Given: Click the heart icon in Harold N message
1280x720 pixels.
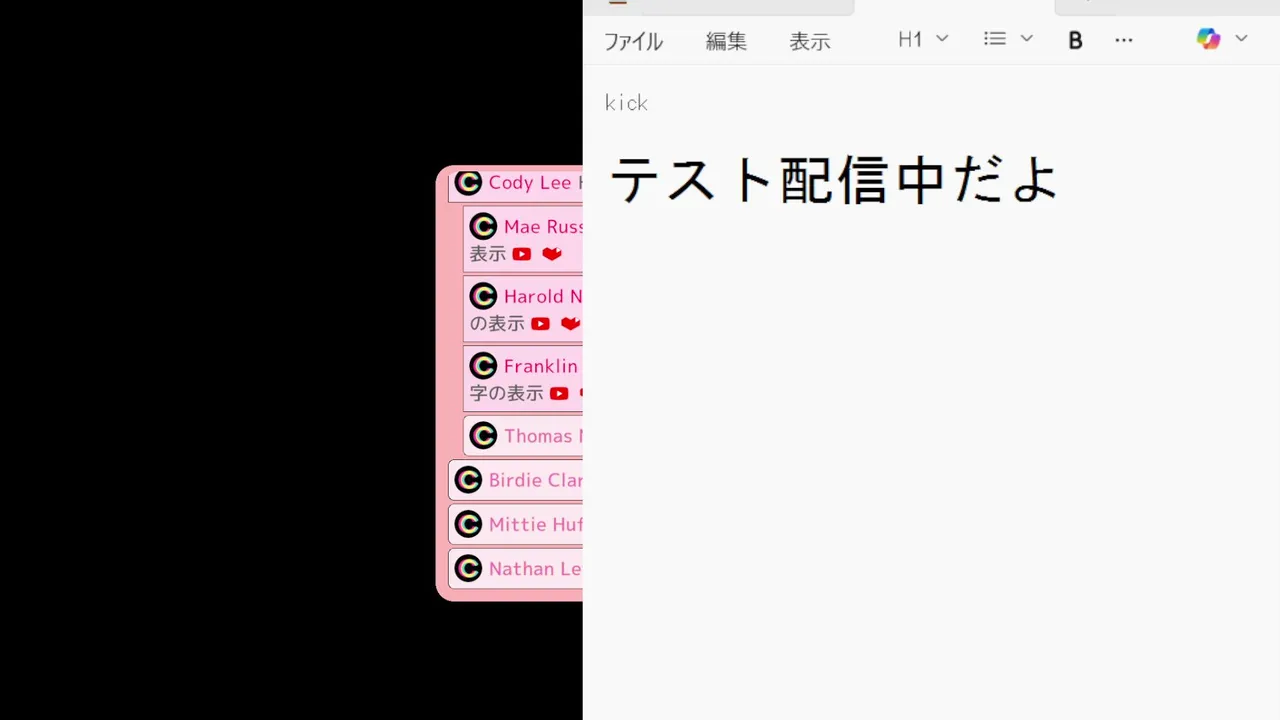Looking at the screenshot, I should click(571, 324).
